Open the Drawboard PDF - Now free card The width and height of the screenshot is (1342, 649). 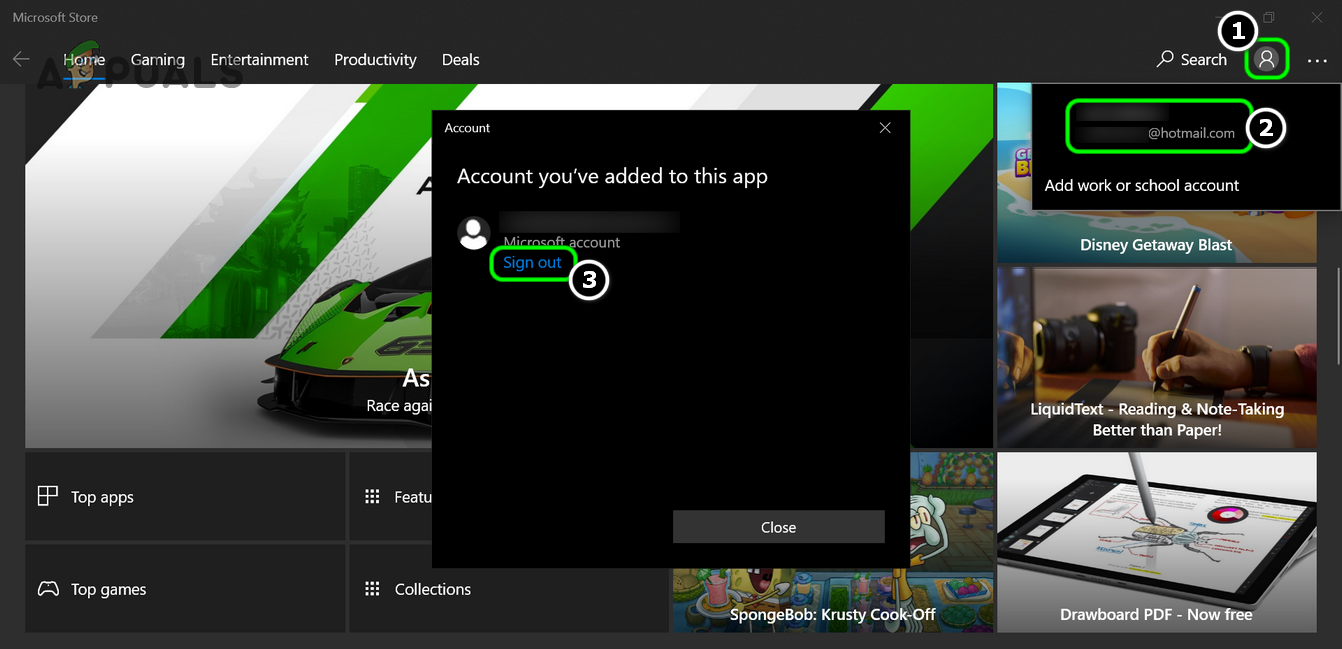pos(1157,542)
